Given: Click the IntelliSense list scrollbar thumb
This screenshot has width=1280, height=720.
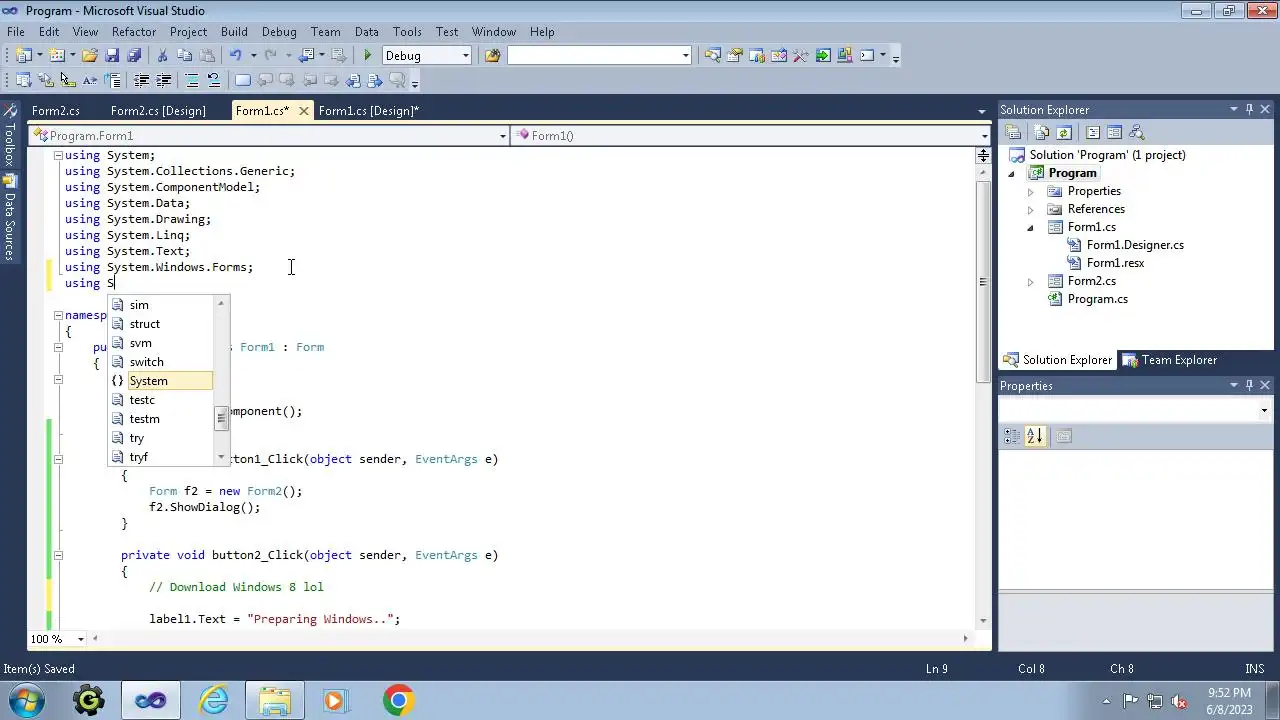Looking at the screenshot, I should click(222, 418).
